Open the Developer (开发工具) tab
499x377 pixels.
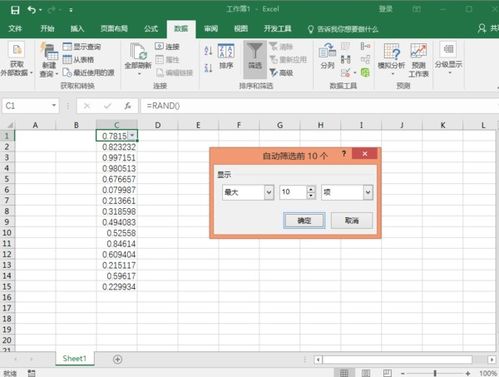(277, 29)
